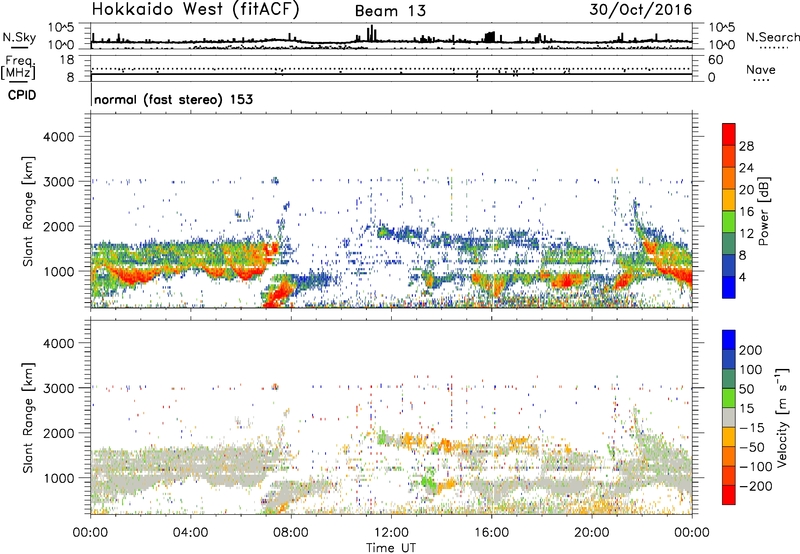Click velocity colorbar tick label '200'

tap(751, 350)
